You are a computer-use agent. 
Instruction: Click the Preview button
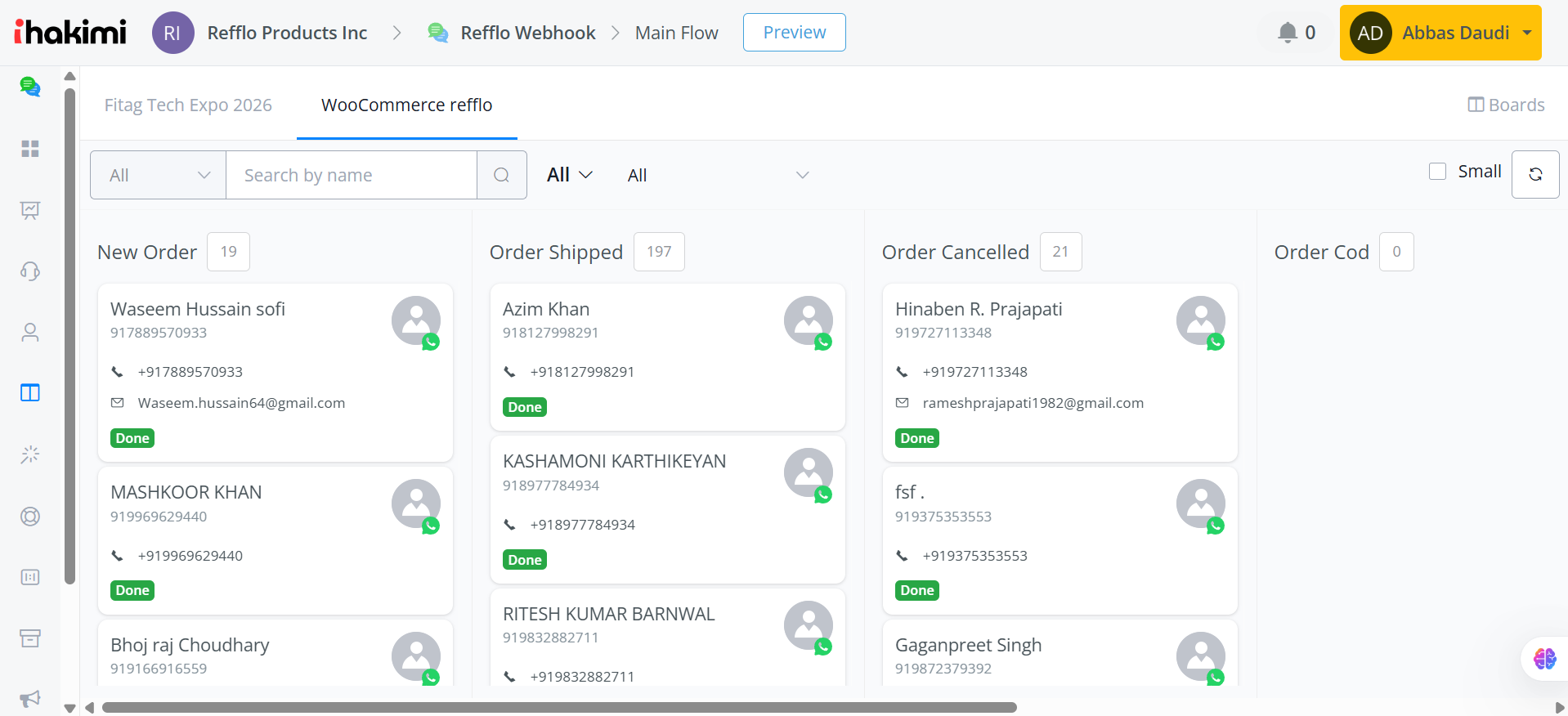pos(795,32)
